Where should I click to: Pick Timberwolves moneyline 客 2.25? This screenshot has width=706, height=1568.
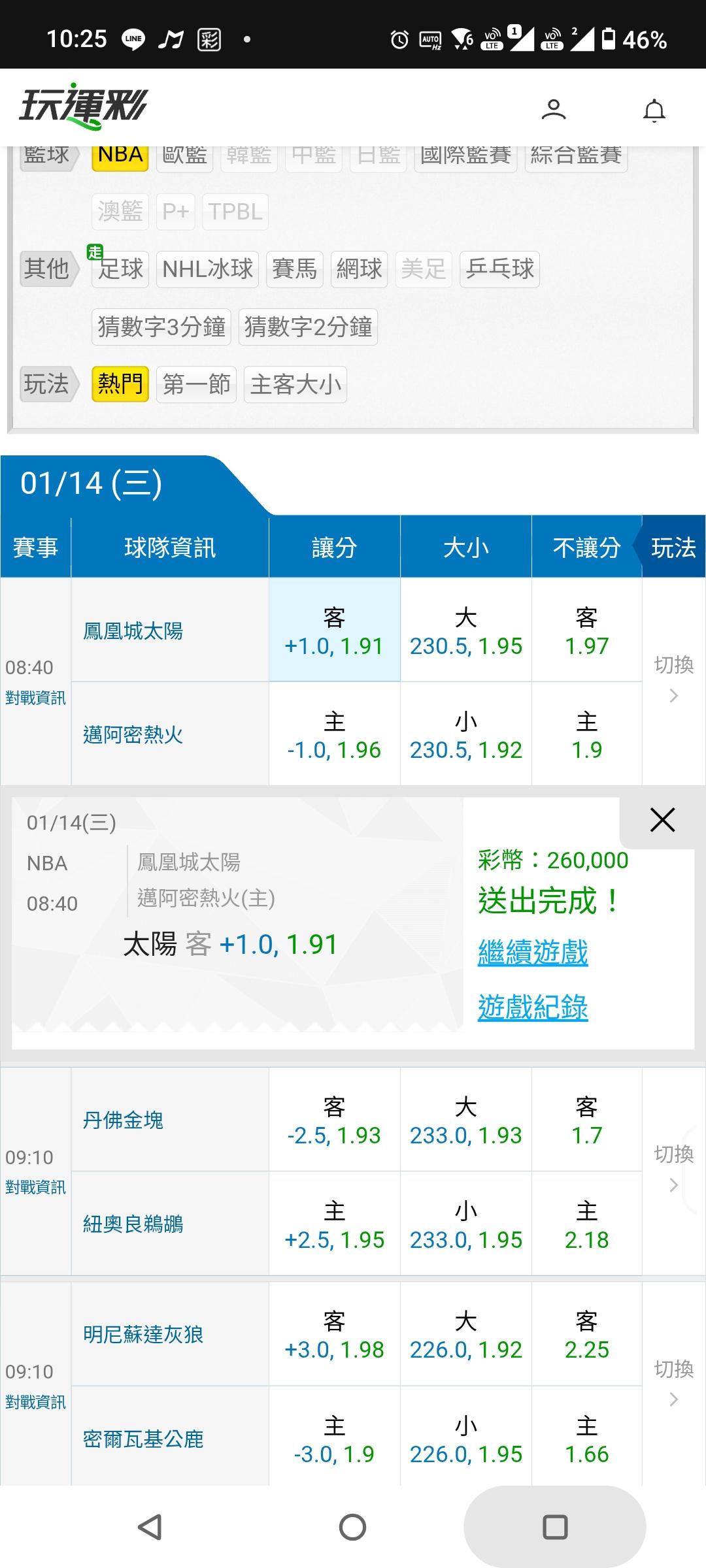[x=586, y=1334]
